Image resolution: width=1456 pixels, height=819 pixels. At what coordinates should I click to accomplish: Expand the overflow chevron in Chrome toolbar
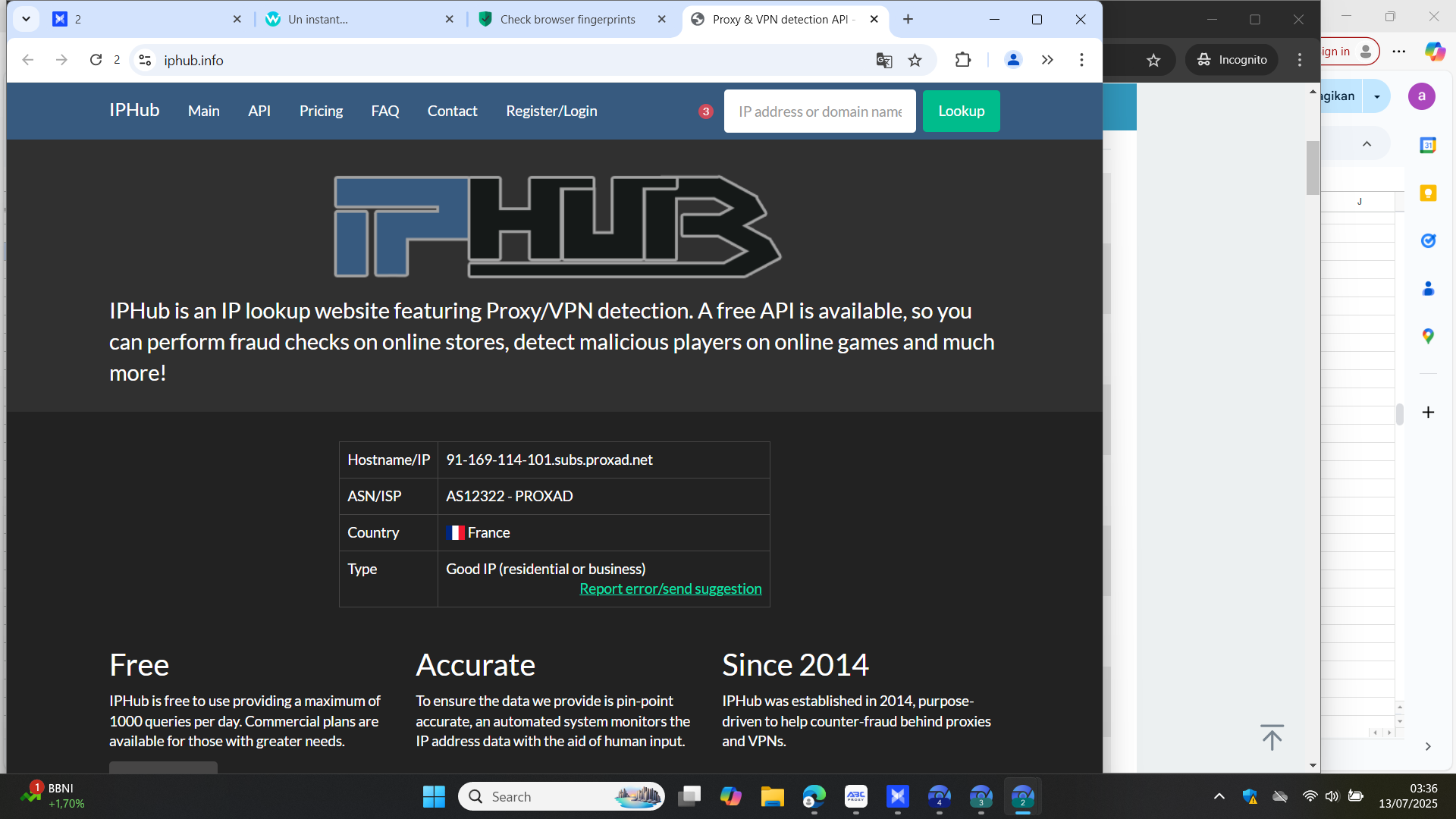pos(1047,60)
